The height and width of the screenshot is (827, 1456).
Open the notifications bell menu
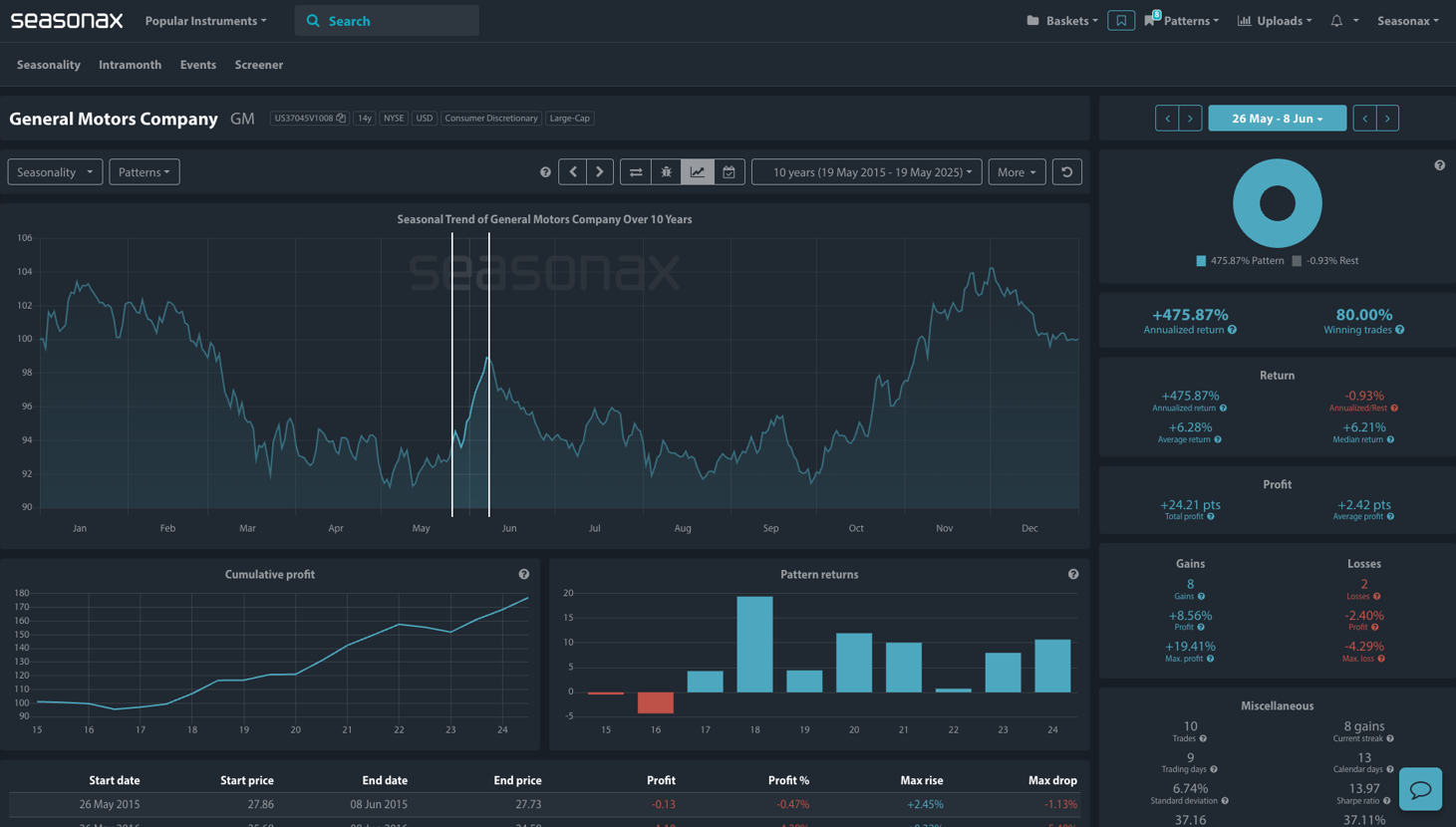pyautogui.click(x=1343, y=20)
